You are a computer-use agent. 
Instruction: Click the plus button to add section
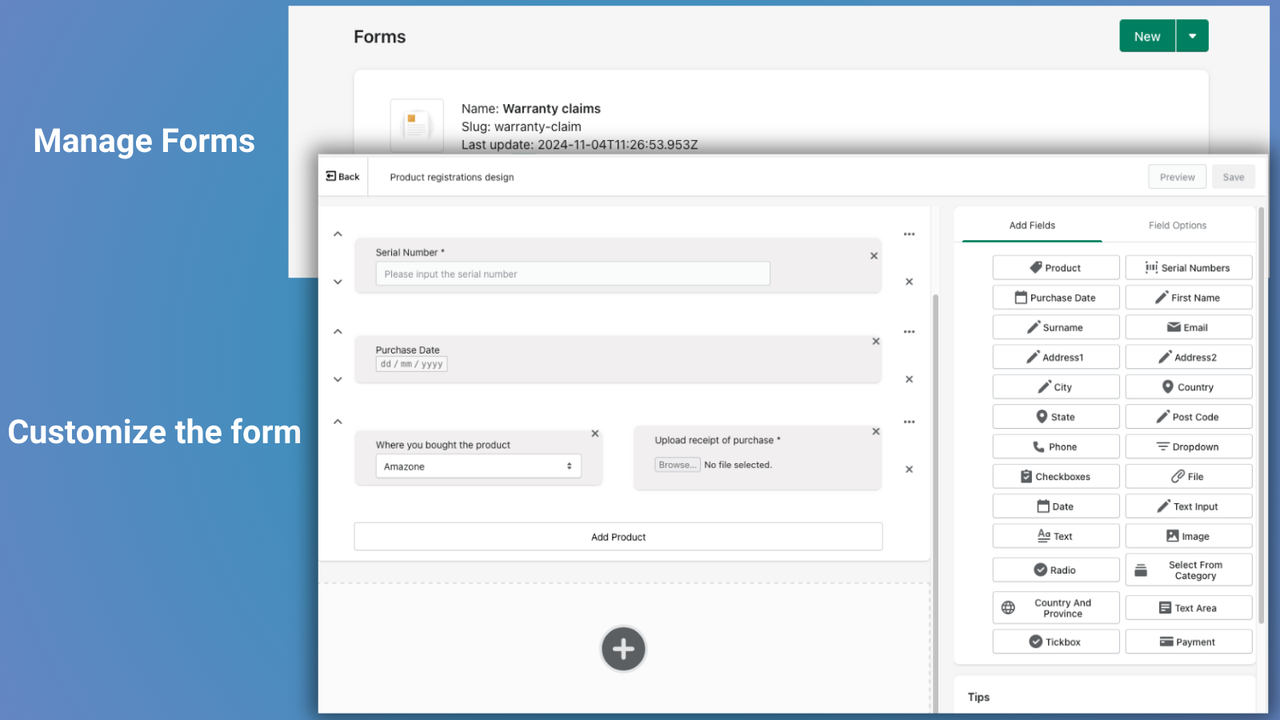point(623,648)
